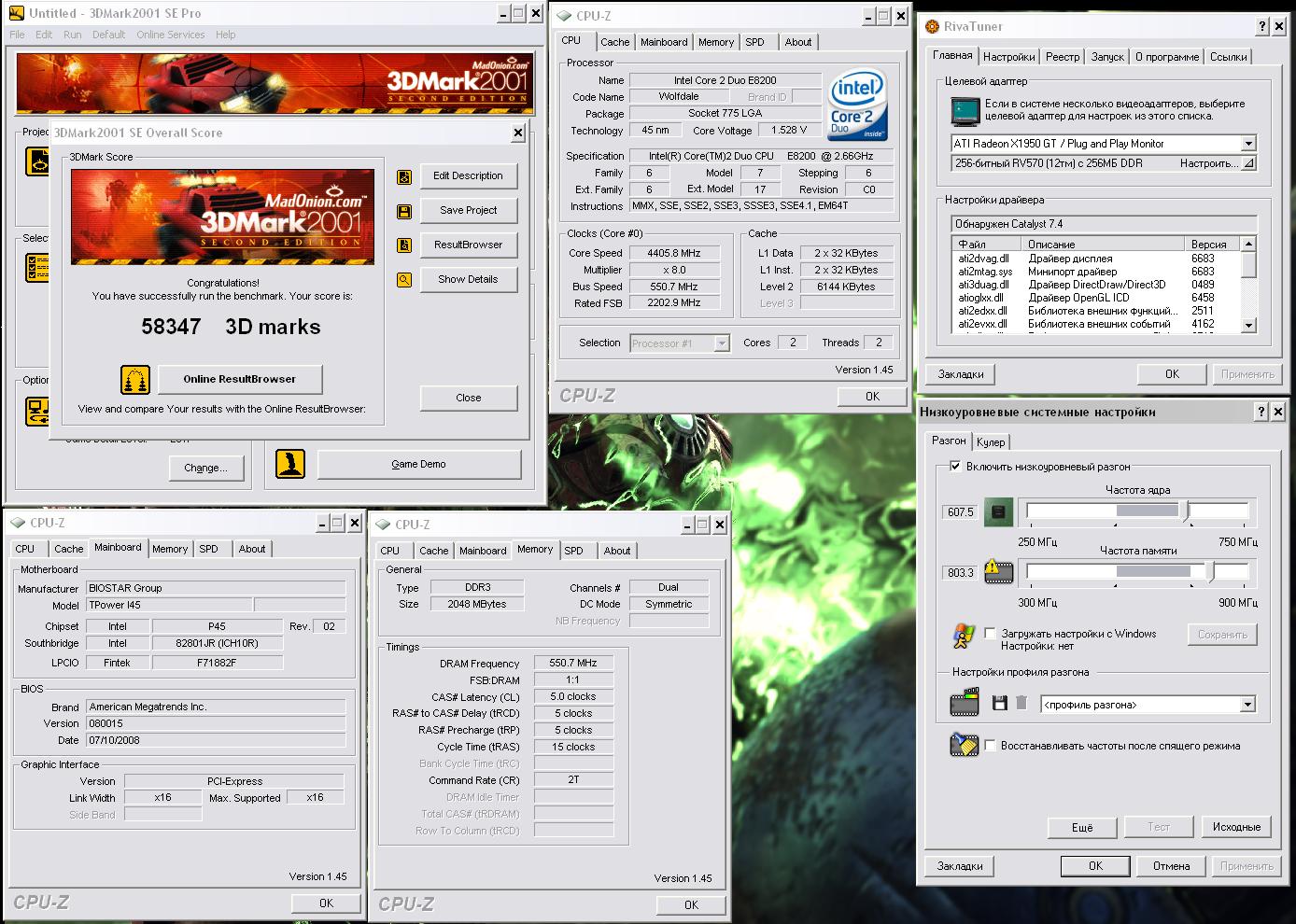Viewport: 1296px width, 924px height.
Task: Click the Intel Core 2 Duo logo
Action: pos(856,105)
